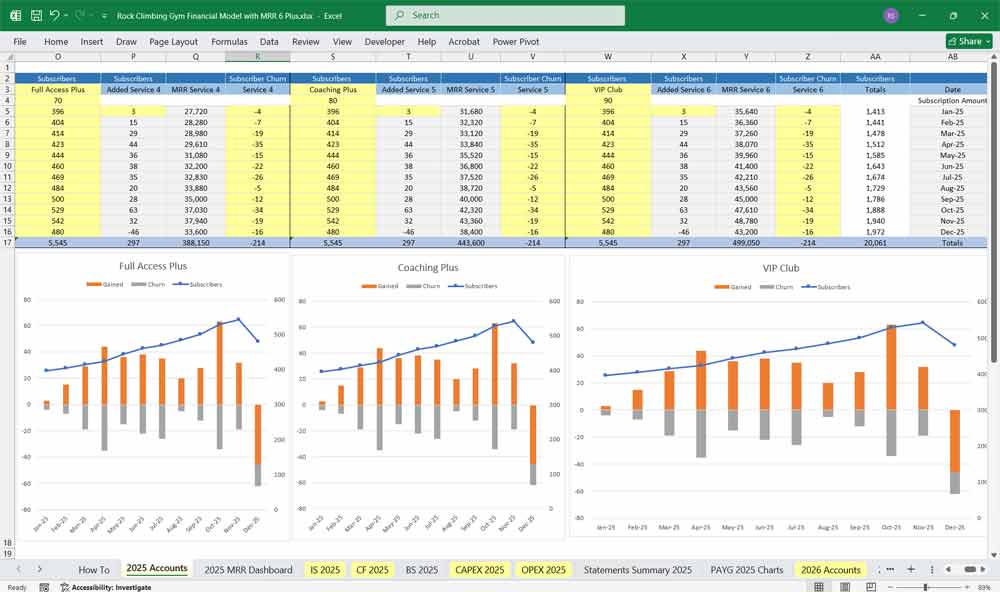This screenshot has height=592, width=1000.
Task: Select the VIP Club chart title
Action: 779,269
